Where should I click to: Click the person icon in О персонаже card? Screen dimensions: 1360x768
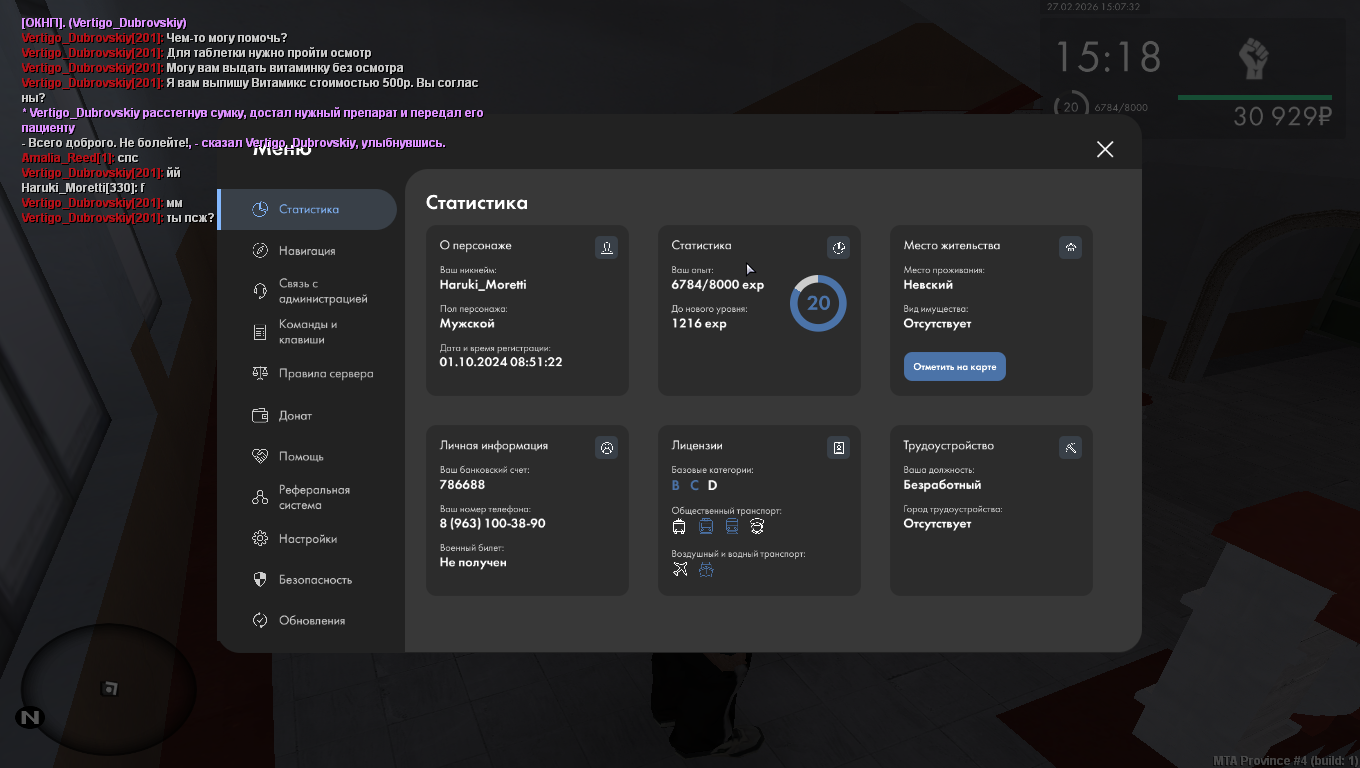click(x=606, y=247)
